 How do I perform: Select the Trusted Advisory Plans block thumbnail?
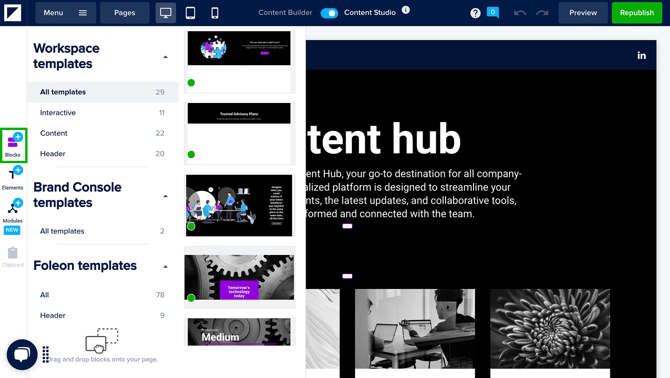tap(239, 133)
